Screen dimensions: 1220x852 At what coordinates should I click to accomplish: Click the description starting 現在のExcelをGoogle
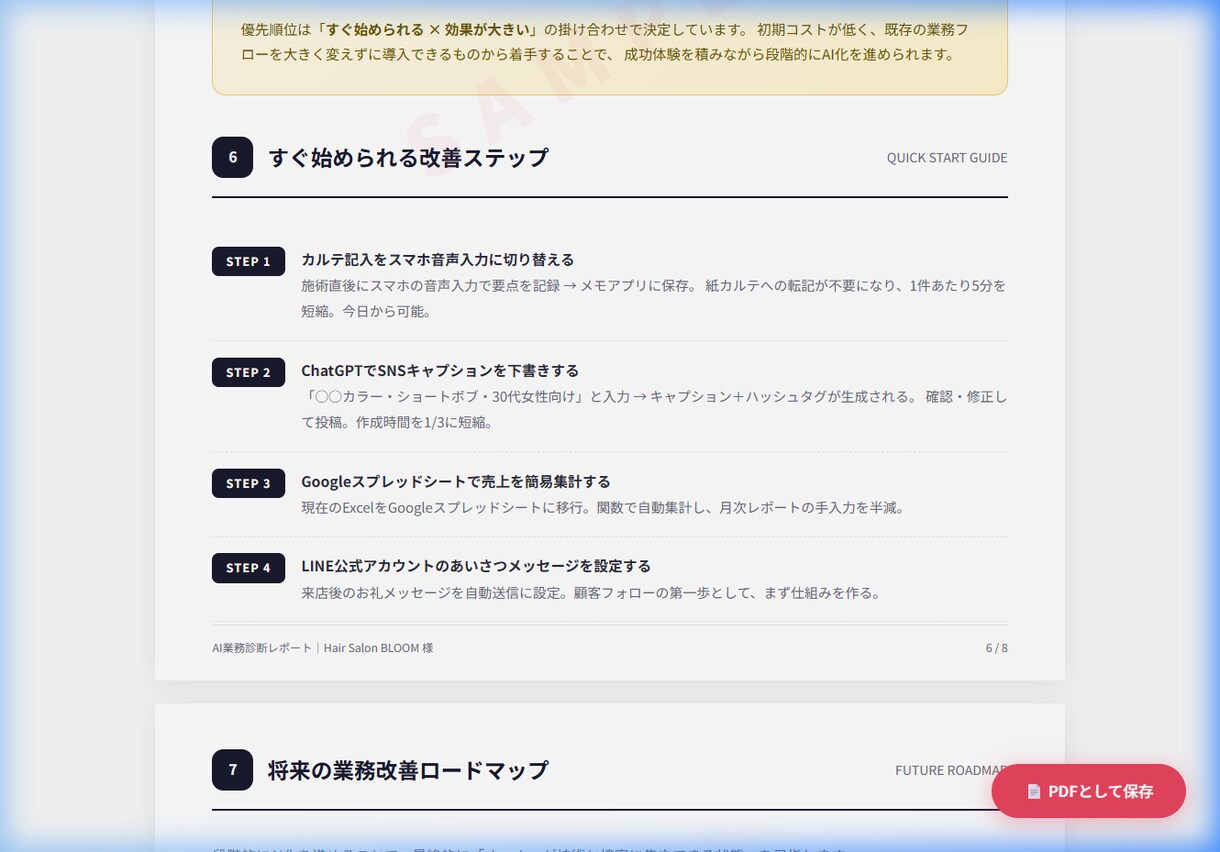(603, 508)
